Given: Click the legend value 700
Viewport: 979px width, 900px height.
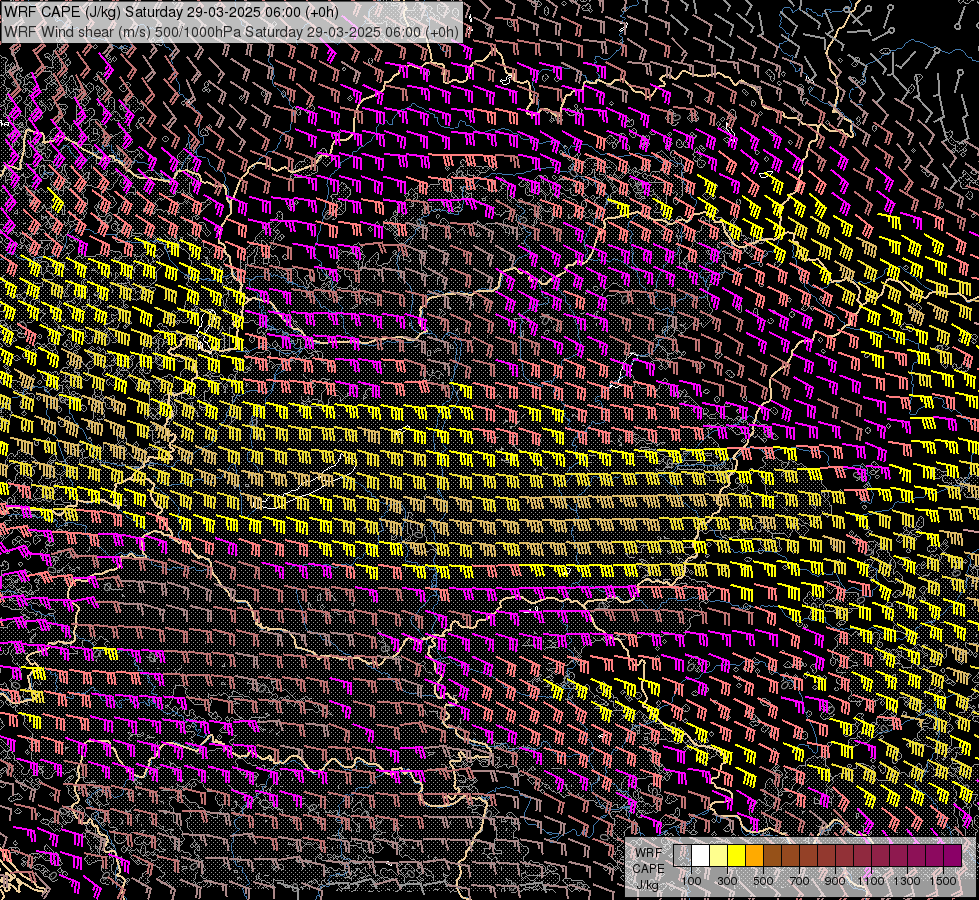Looking at the screenshot, I should pyautogui.click(x=800, y=881).
